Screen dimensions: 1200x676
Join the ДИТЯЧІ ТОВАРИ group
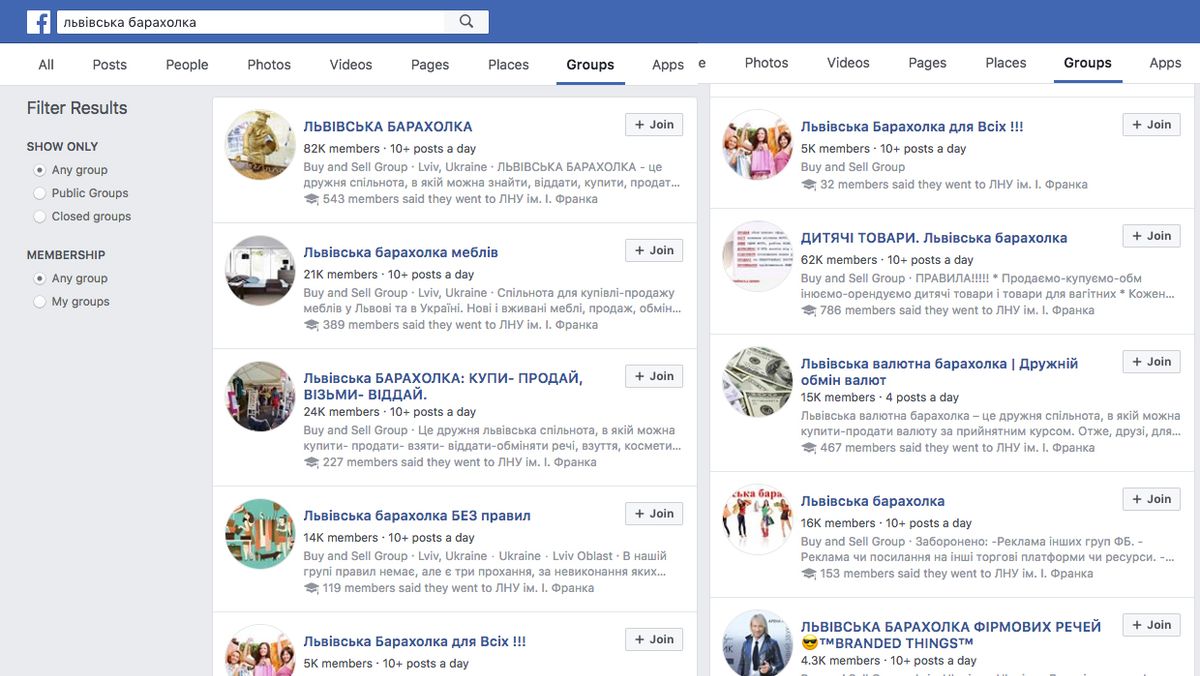1152,236
